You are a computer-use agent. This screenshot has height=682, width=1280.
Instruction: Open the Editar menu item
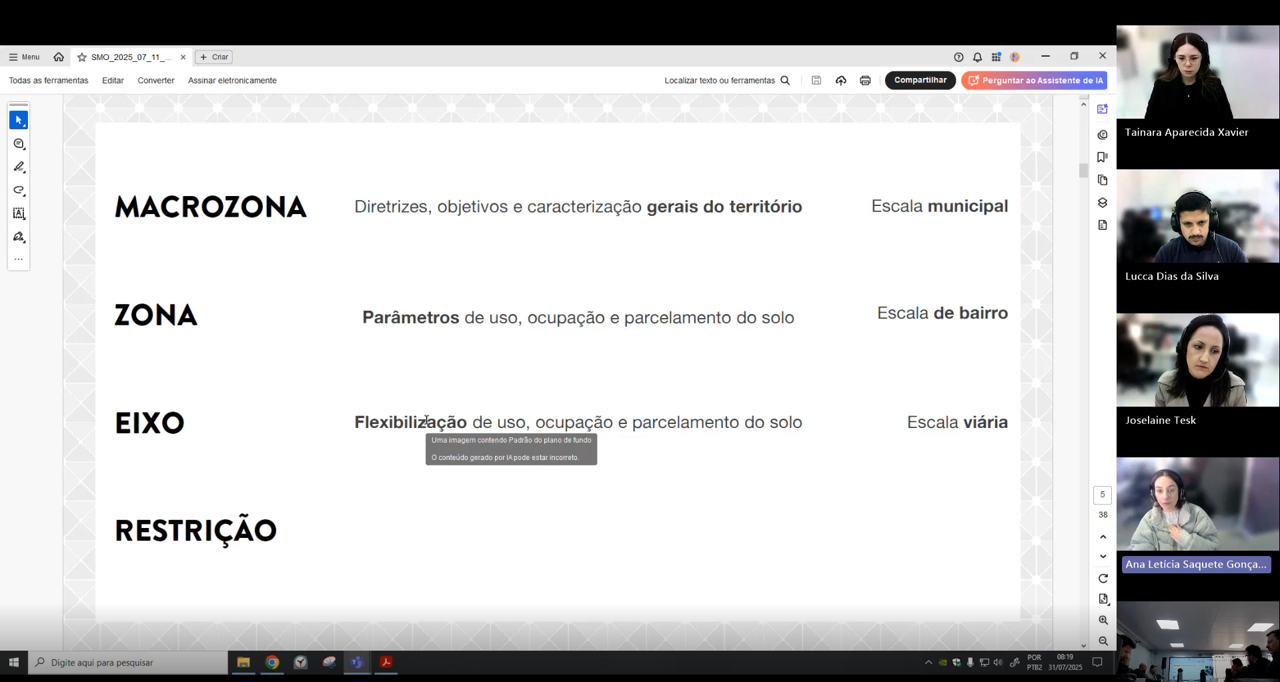pyautogui.click(x=113, y=80)
